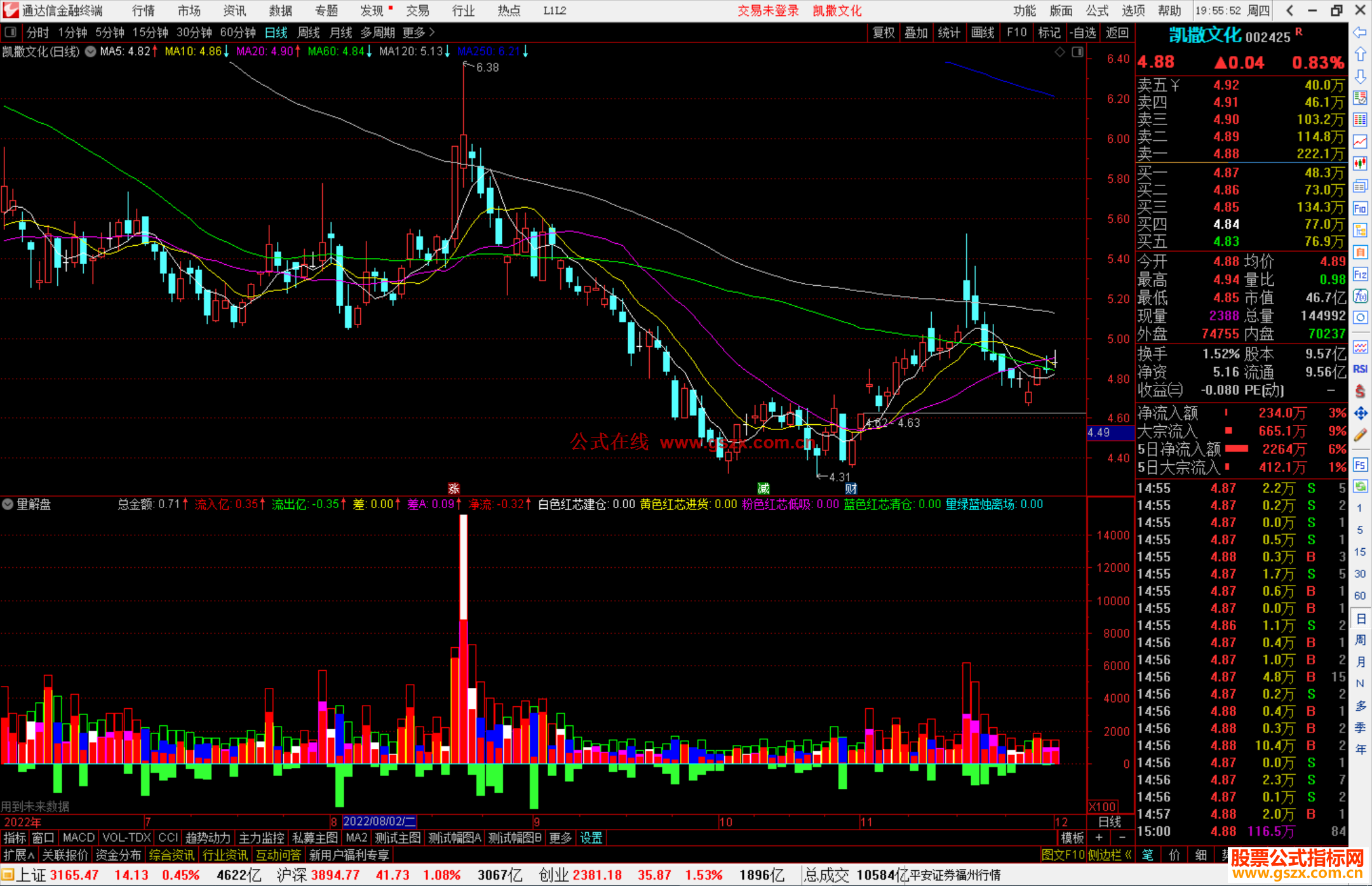
Task: Click the RSI indicator sidebar icon
Action: point(1360,369)
